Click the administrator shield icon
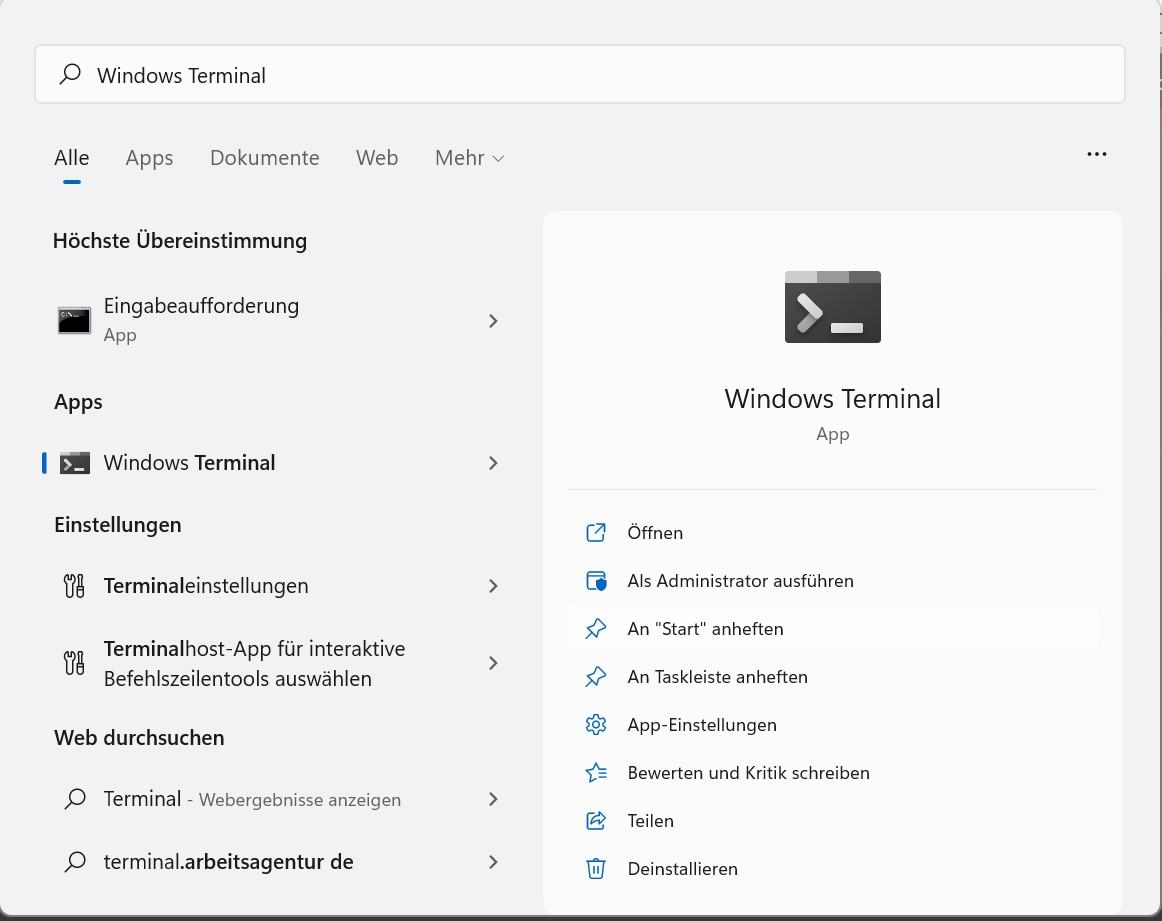The height and width of the screenshot is (921, 1162). (596, 581)
